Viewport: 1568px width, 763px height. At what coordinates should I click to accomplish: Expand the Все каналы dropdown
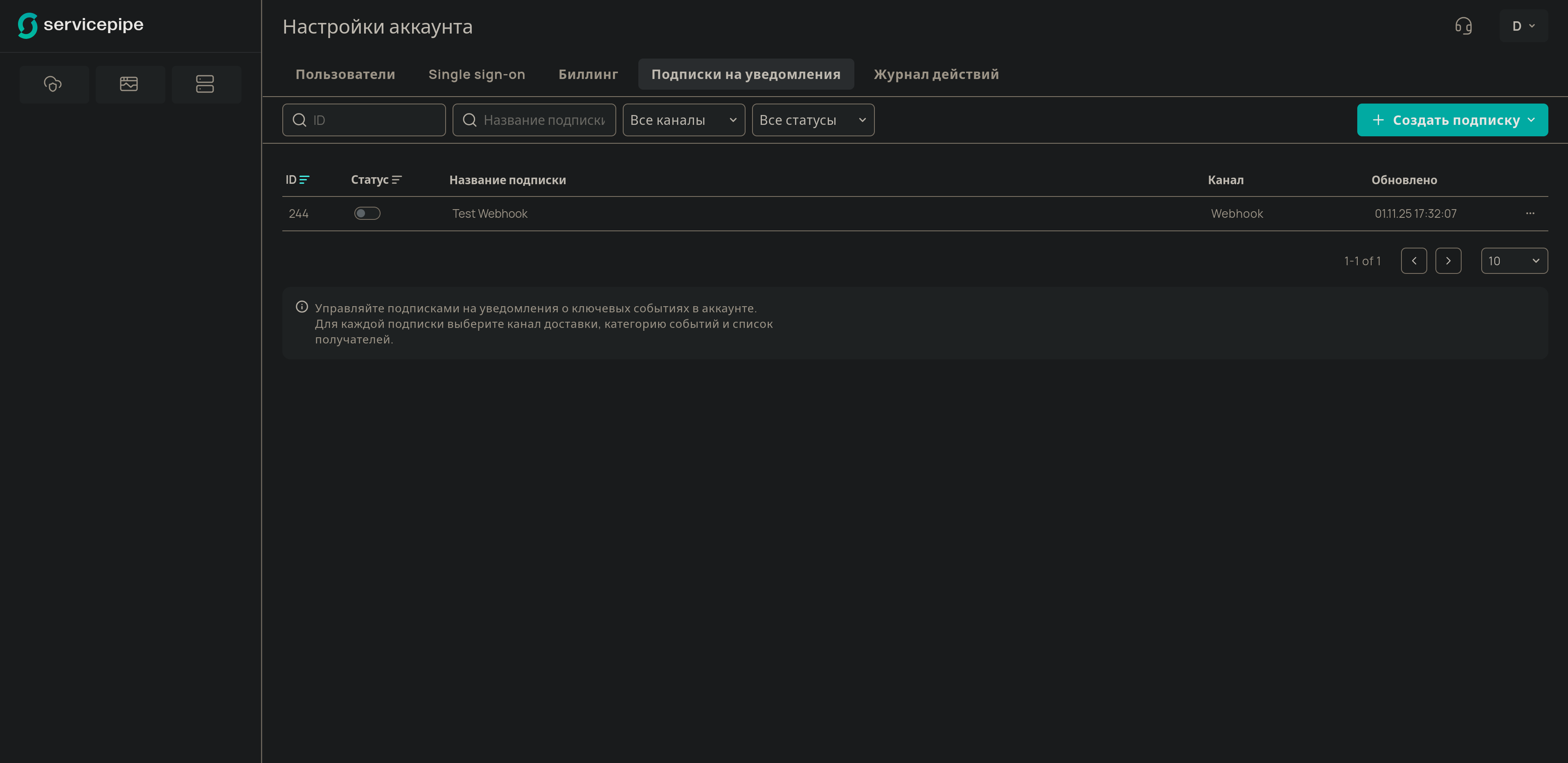click(x=683, y=120)
